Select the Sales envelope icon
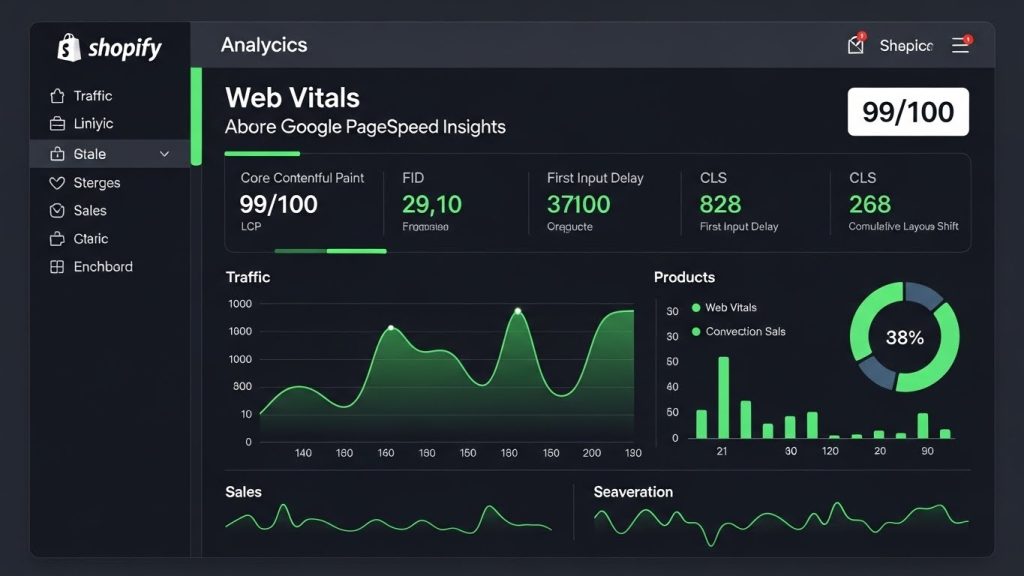 pos(59,210)
